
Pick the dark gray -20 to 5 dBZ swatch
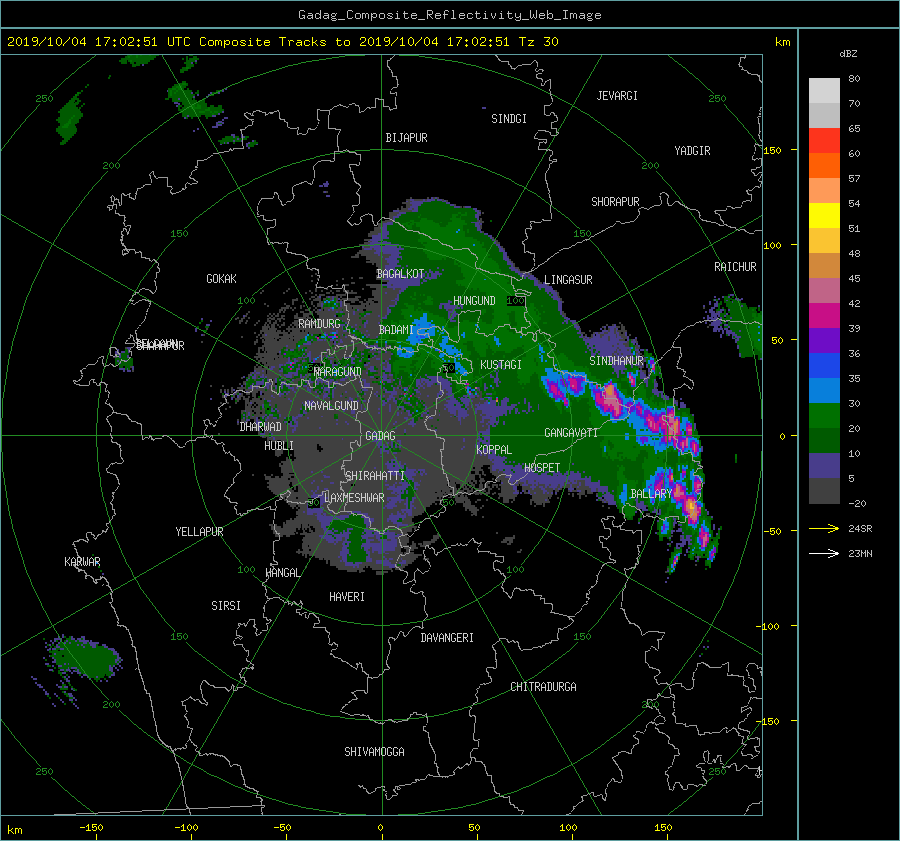click(824, 490)
